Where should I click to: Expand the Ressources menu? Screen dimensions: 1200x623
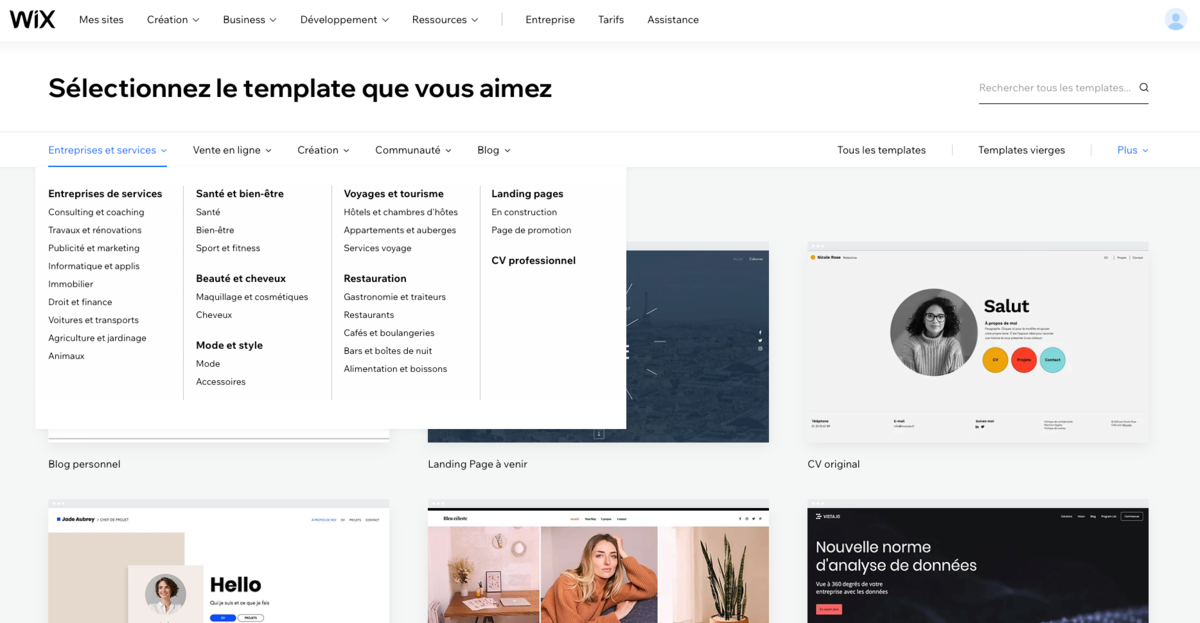[445, 20]
